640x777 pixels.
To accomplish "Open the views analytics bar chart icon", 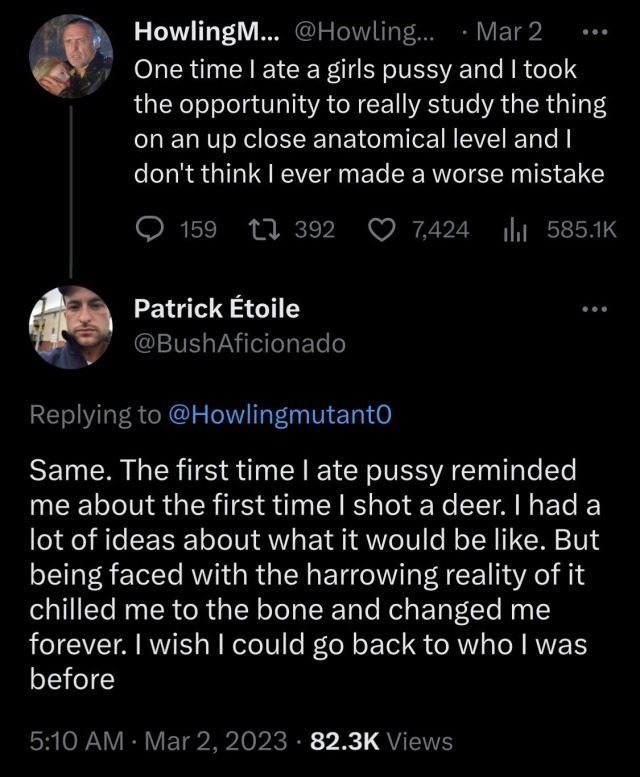I will tap(513, 230).
